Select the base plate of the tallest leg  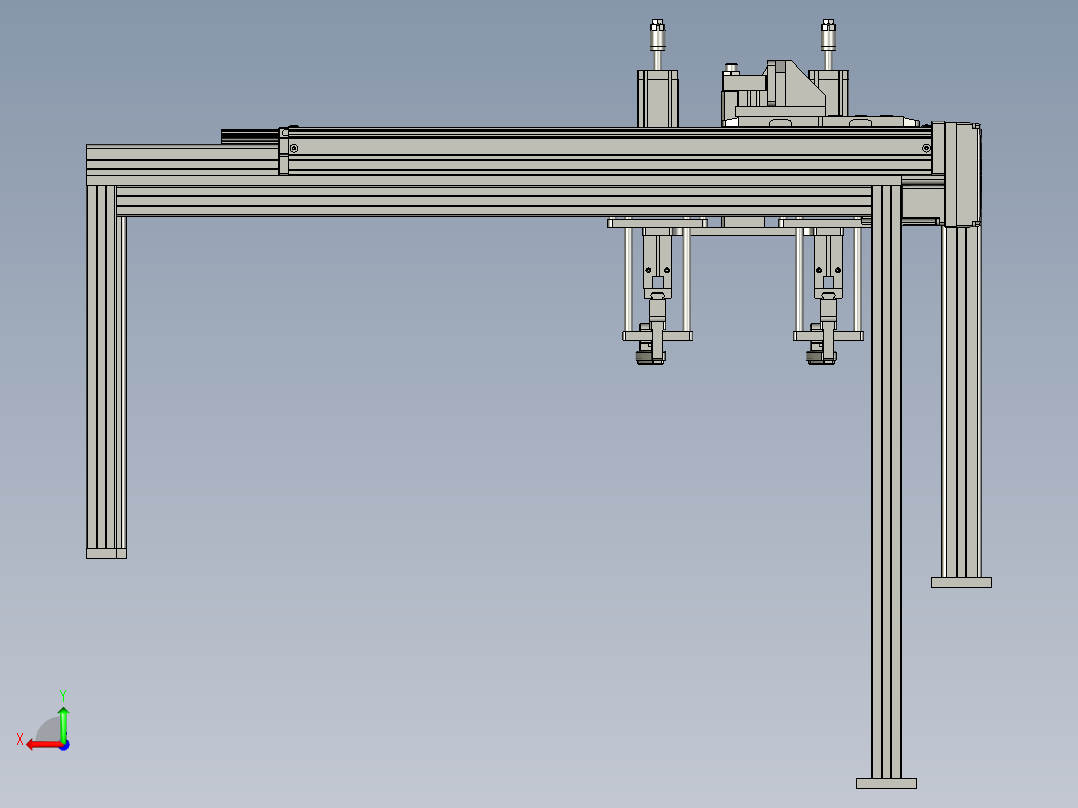886,783
